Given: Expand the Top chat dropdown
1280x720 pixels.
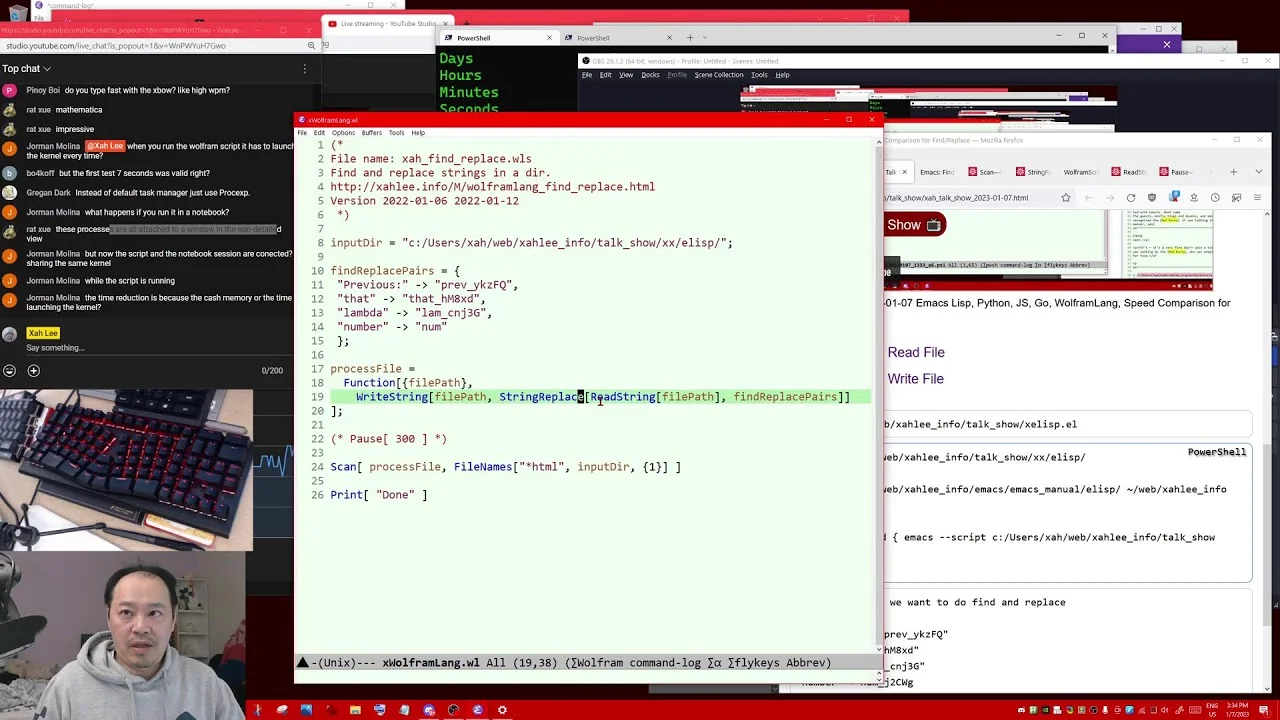Looking at the screenshot, I should coord(27,68).
